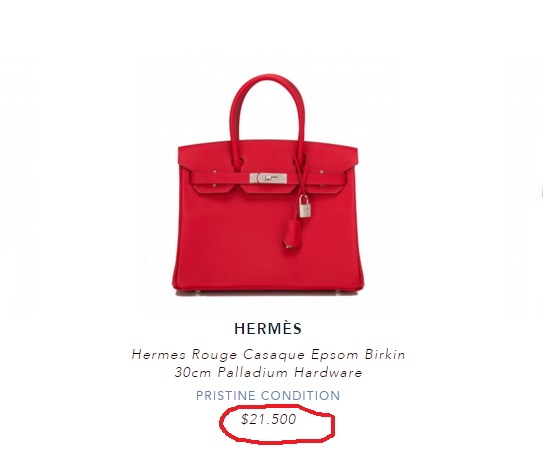Open the Hermes Rouge Casaque Epsom title link
Viewport: 543px width, 456px height.
[268, 364]
